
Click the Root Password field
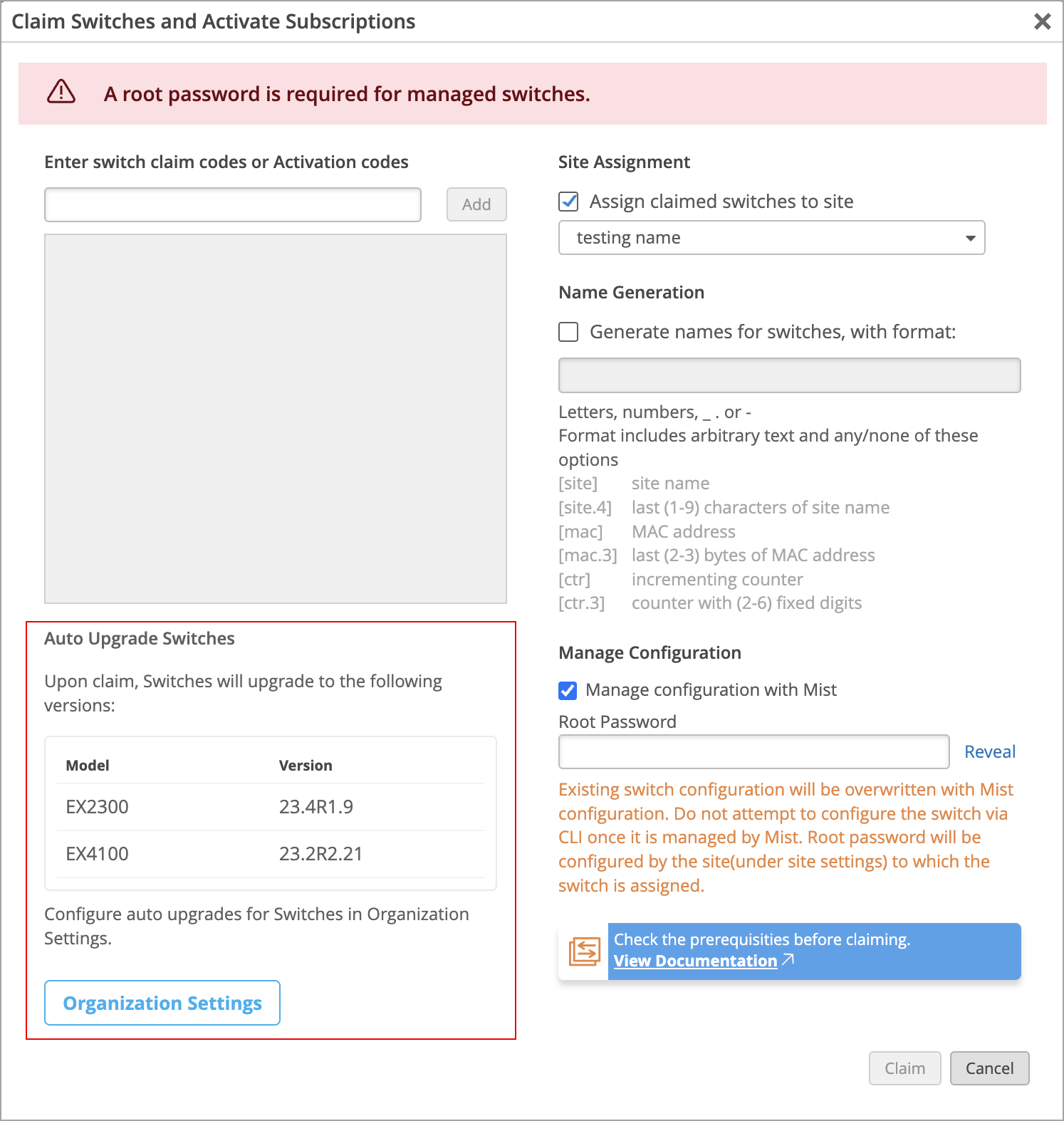[x=753, y=751]
